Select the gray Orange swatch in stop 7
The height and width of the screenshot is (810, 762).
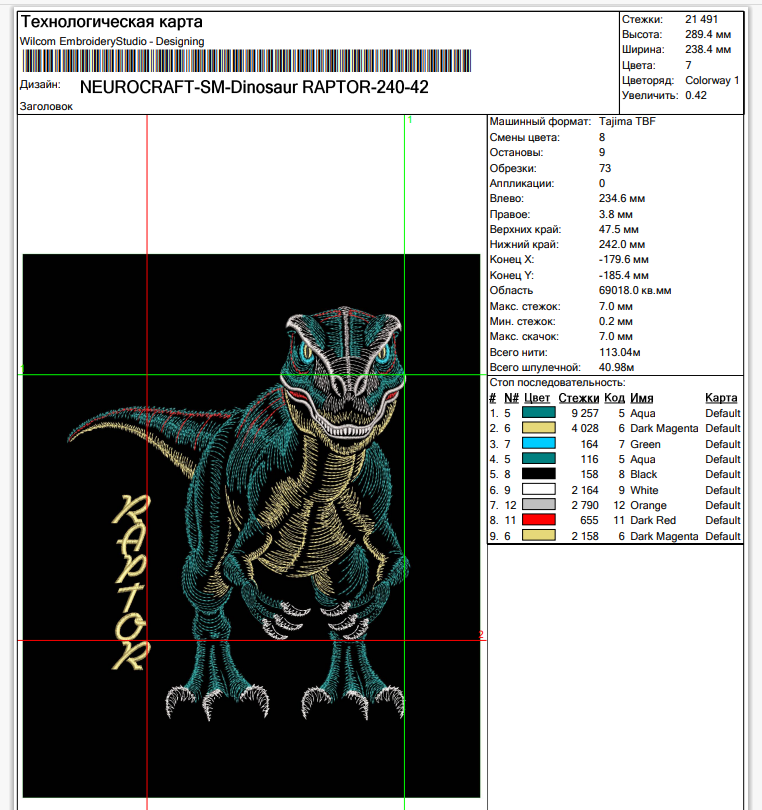(539, 506)
